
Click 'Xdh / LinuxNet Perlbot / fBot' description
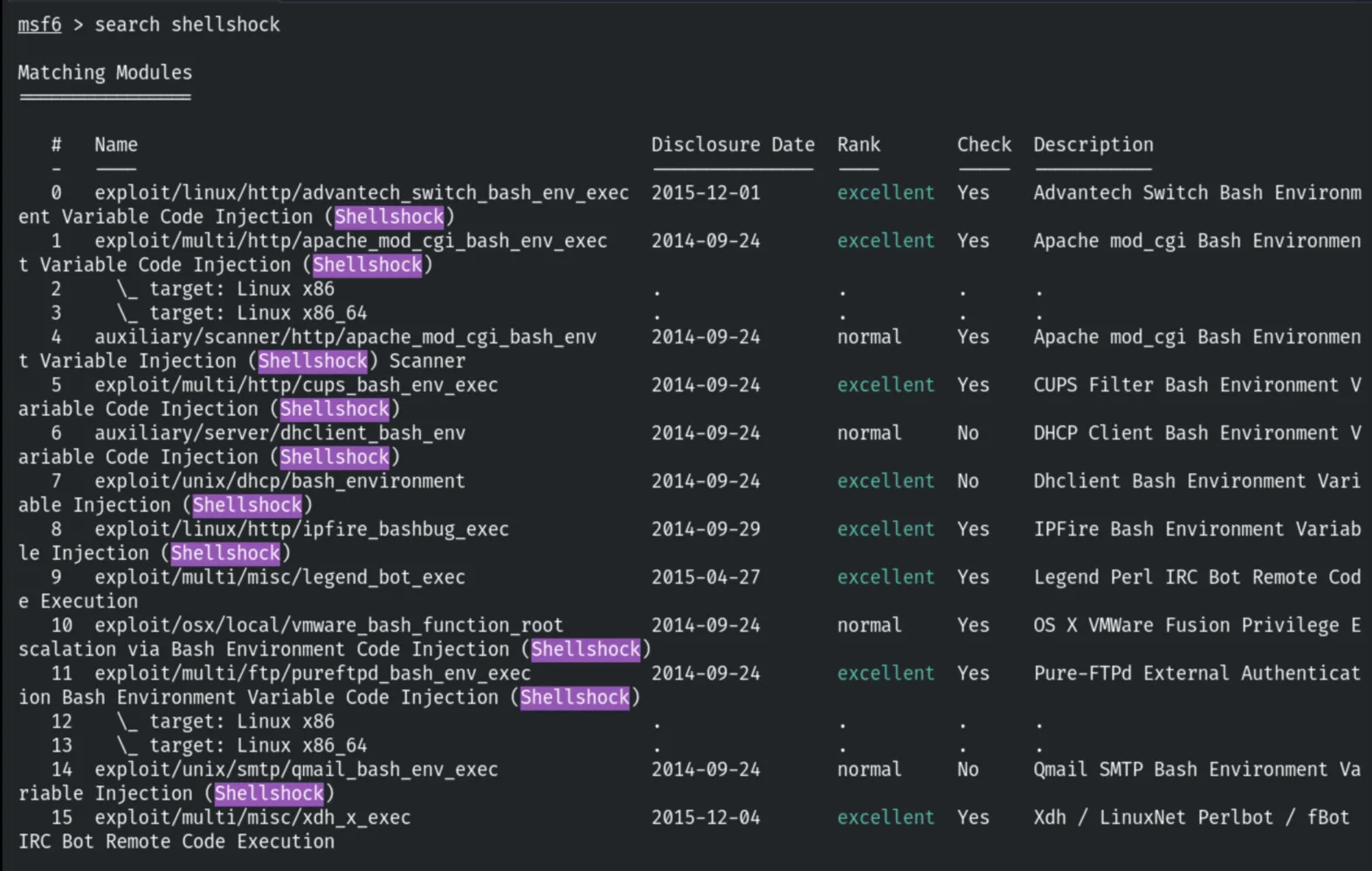pos(1192,818)
